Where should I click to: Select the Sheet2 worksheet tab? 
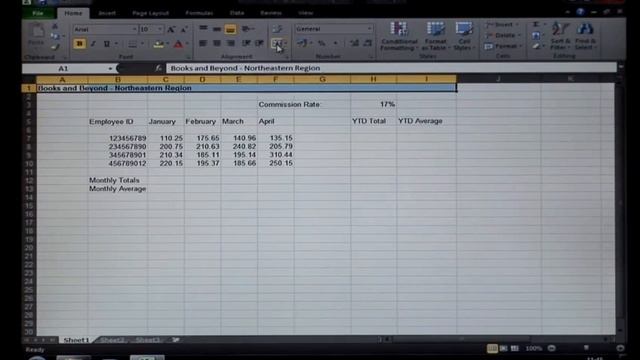(112, 340)
